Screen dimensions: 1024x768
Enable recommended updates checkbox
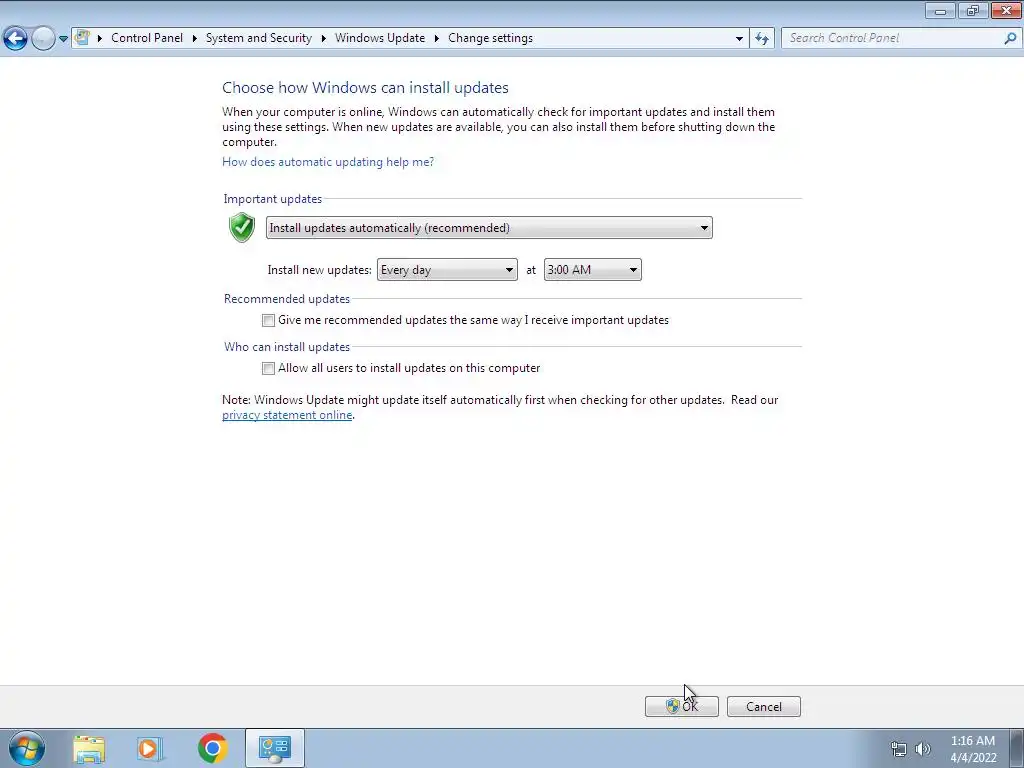pos(268,321)
